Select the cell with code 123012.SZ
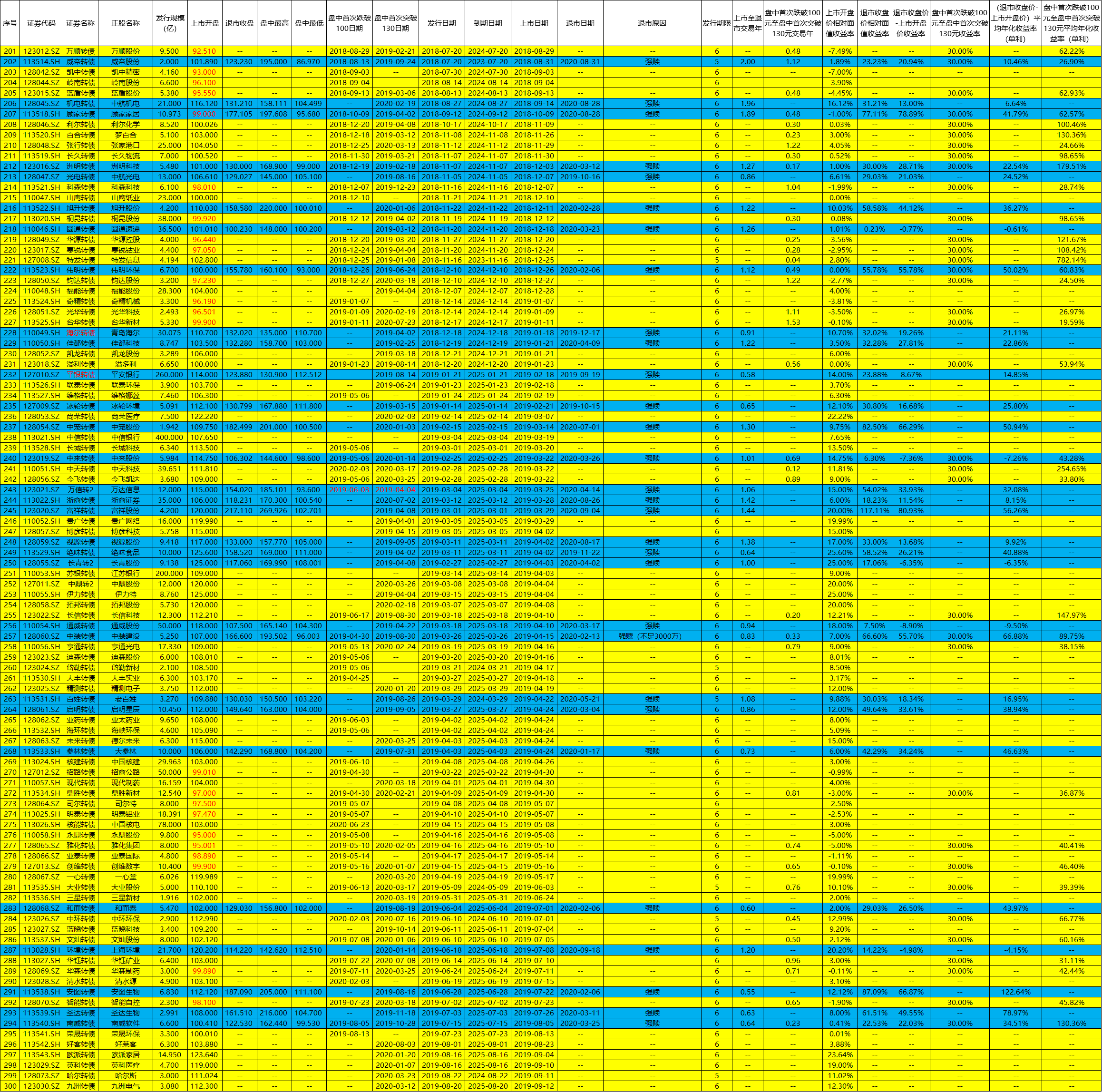1102x1092 pixels. tap(41, 51)
